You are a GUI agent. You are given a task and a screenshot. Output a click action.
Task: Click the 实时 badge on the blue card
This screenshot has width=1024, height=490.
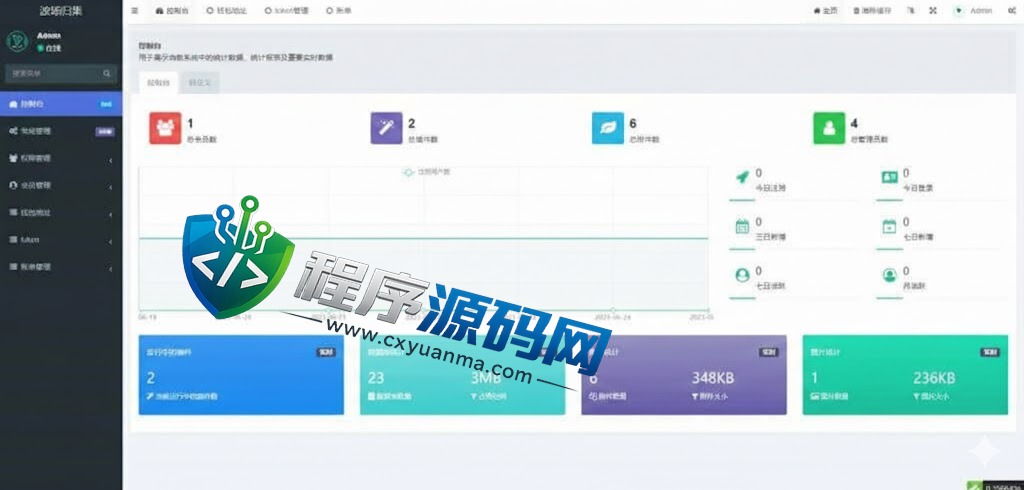pyautogui.click(x=325, y=352)
